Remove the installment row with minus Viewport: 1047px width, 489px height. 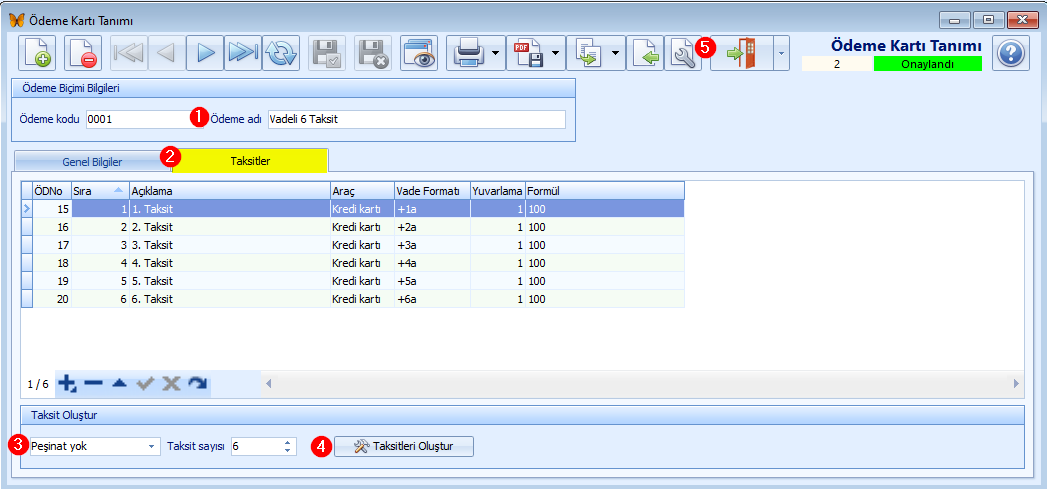[x=93, y=383]
